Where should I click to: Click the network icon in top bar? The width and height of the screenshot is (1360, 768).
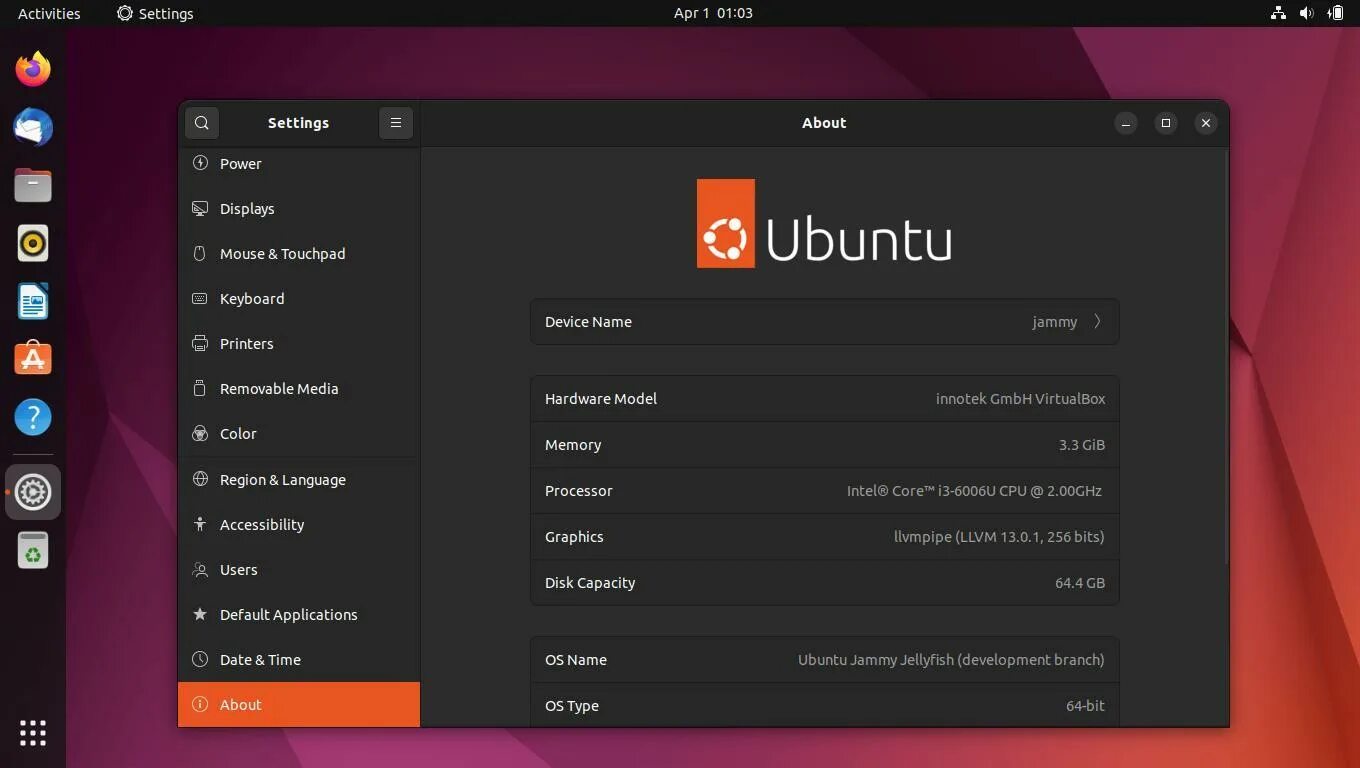click(x=1278, y=13)
